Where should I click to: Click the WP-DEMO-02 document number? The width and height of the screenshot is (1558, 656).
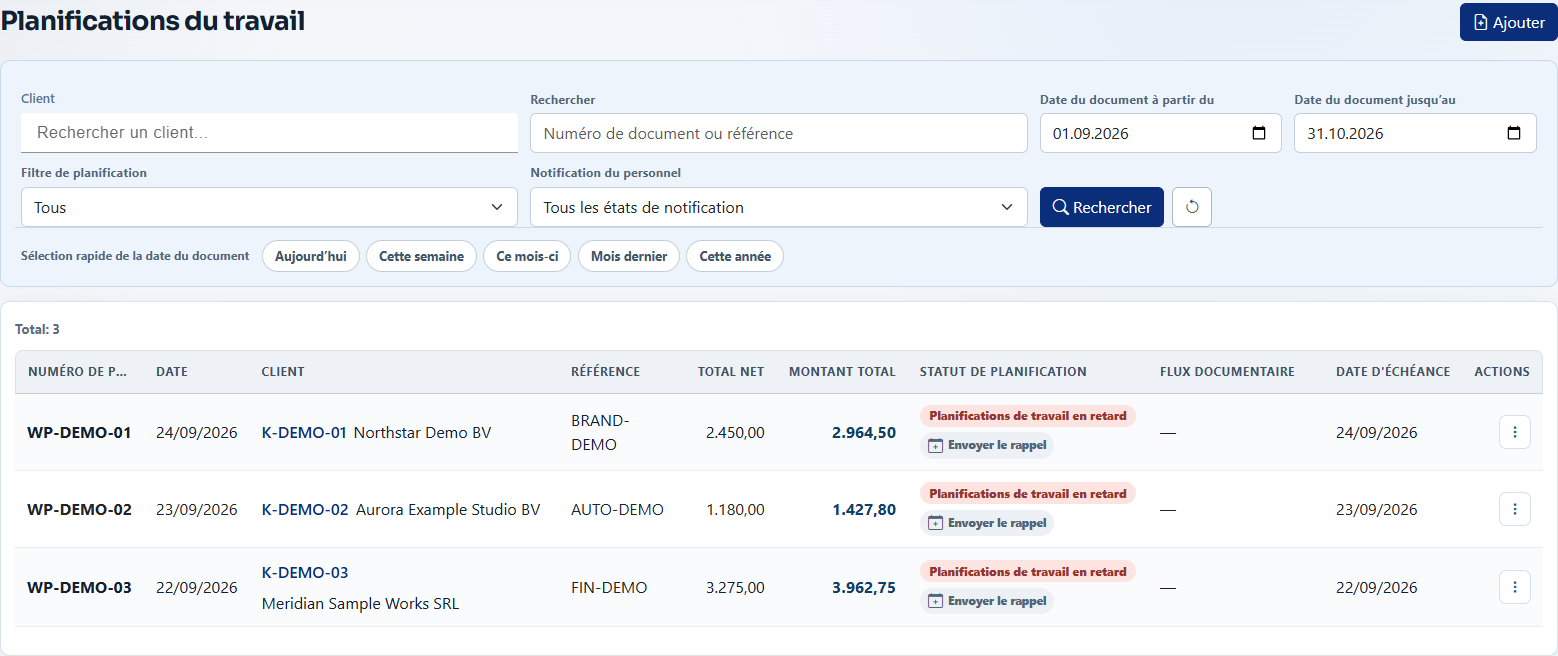(79, 509)
